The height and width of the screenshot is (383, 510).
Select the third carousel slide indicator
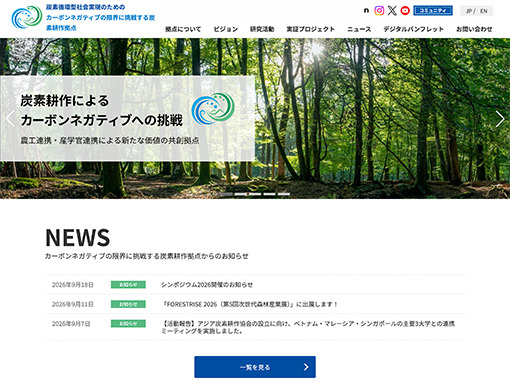tap(255, 194)
